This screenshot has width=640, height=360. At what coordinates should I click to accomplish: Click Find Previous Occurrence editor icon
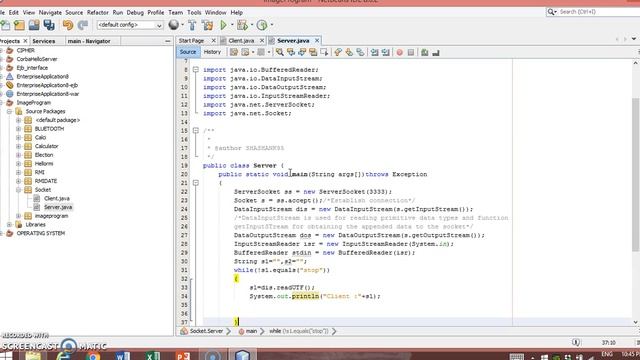(291, 52)
